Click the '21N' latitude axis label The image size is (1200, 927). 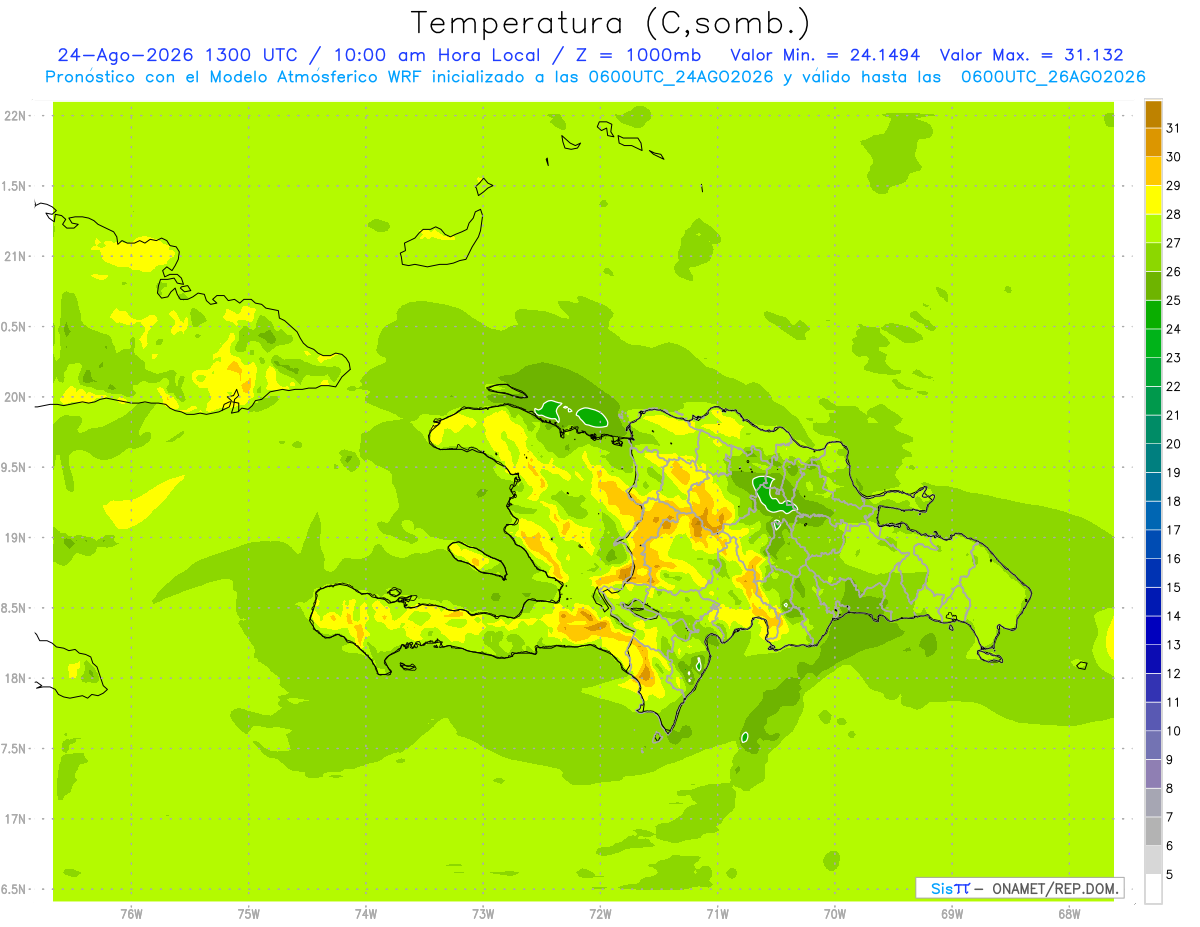pos(15,257)
